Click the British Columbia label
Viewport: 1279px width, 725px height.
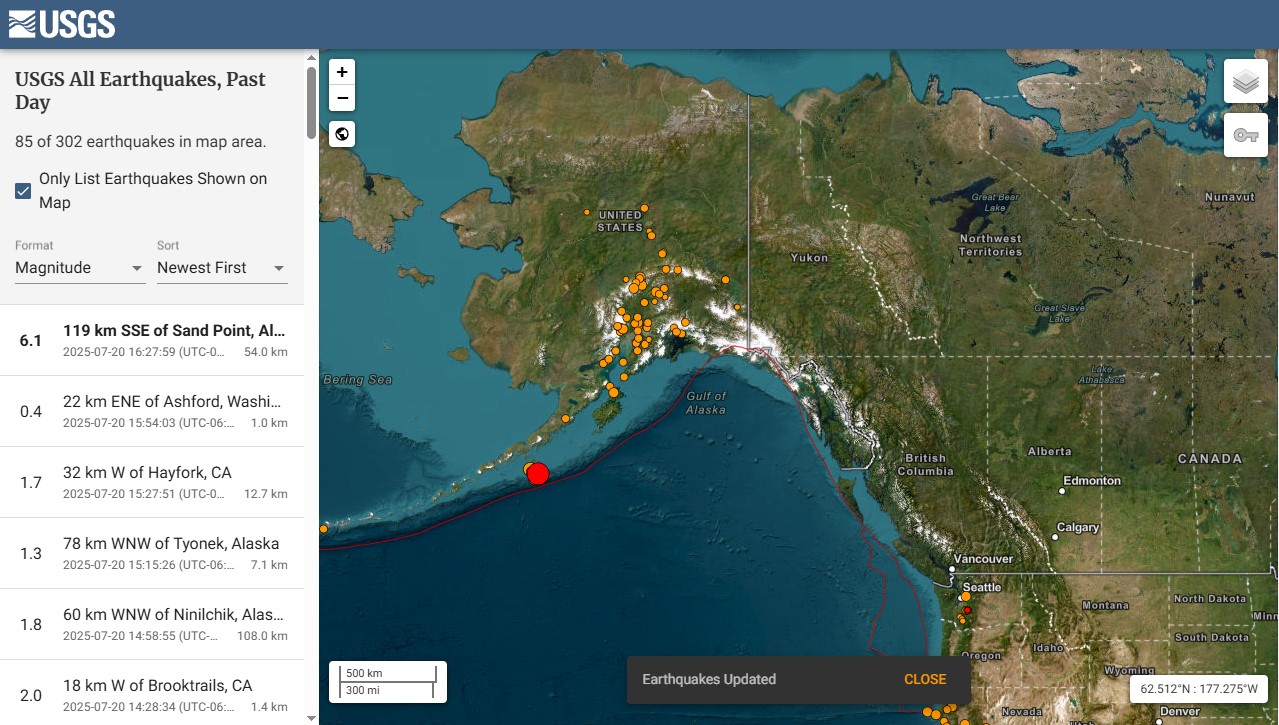click(925, 465)
